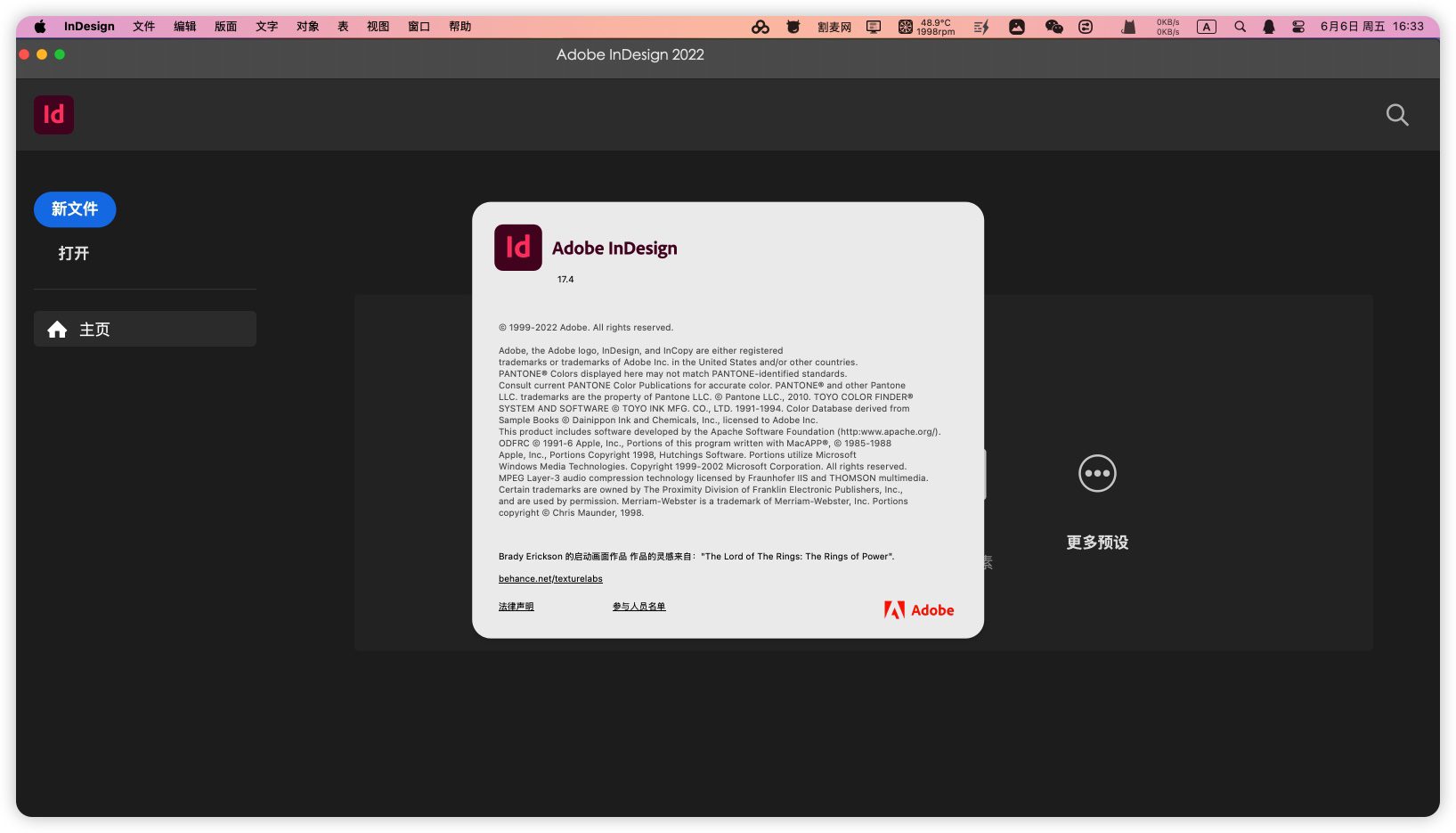1456x833 pixels.
Task: Open macOS Control Center icon
Action: click(x=1298, y=27)
